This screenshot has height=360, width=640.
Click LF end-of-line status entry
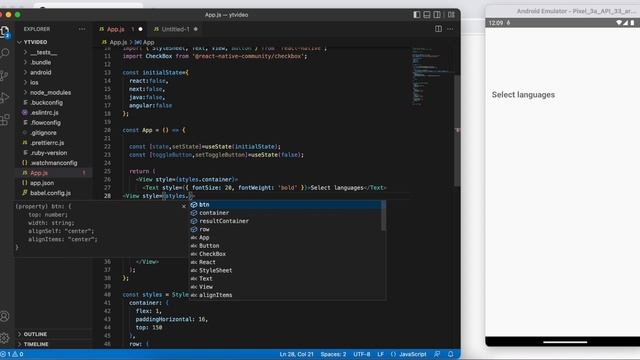(x=380, y=354)
